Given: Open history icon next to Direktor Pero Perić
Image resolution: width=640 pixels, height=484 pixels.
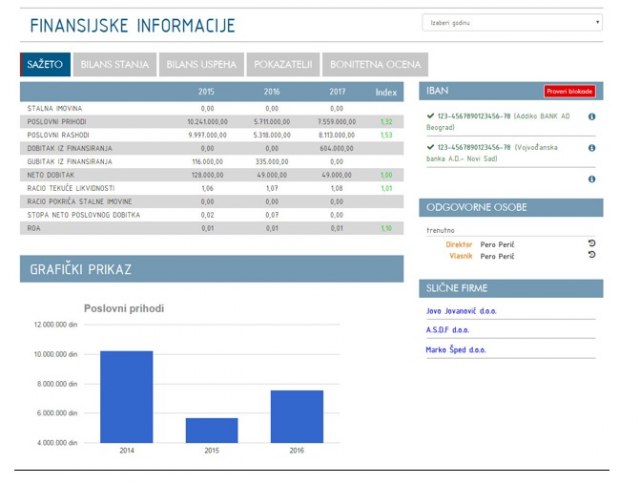Looking at the screenshot, I should pos(591,243).
